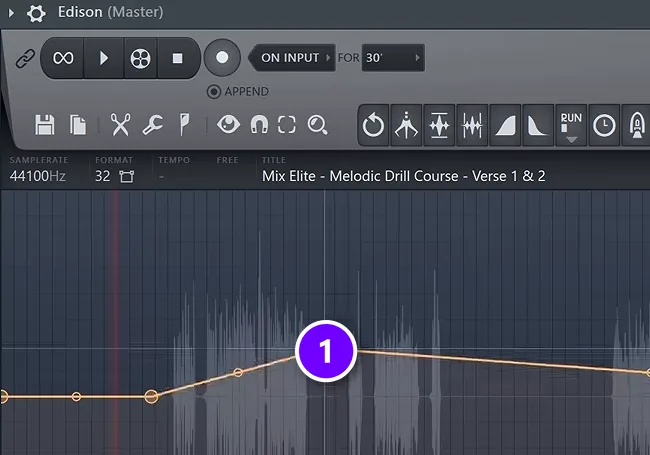Open the waveform with bars amplitude tool
The image size is (650, 455).
pyautogui.click(x=439, y=126)
